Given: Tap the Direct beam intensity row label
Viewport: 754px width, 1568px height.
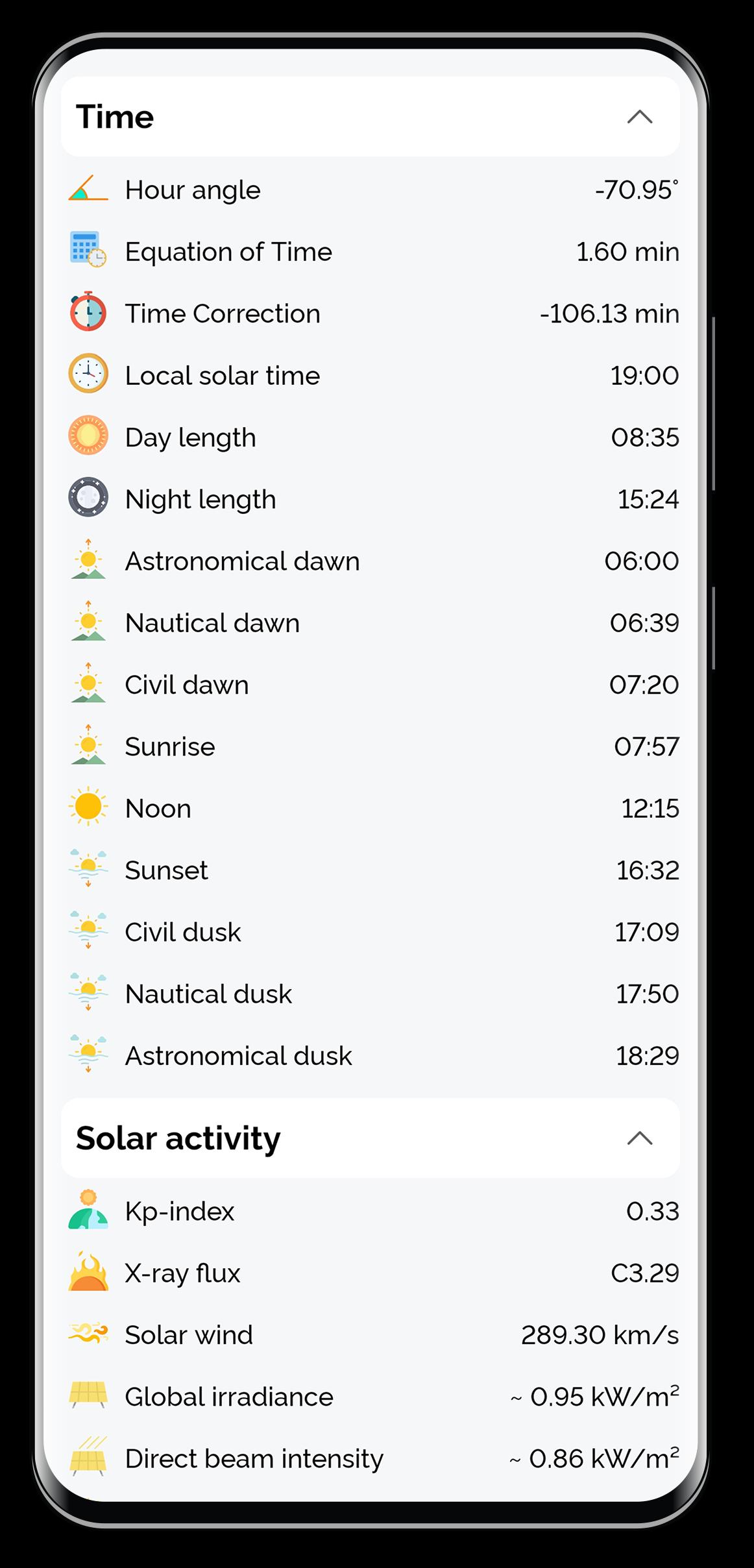Looking at the screenshot, I should pyautogui.click(x=254, y=1459).
